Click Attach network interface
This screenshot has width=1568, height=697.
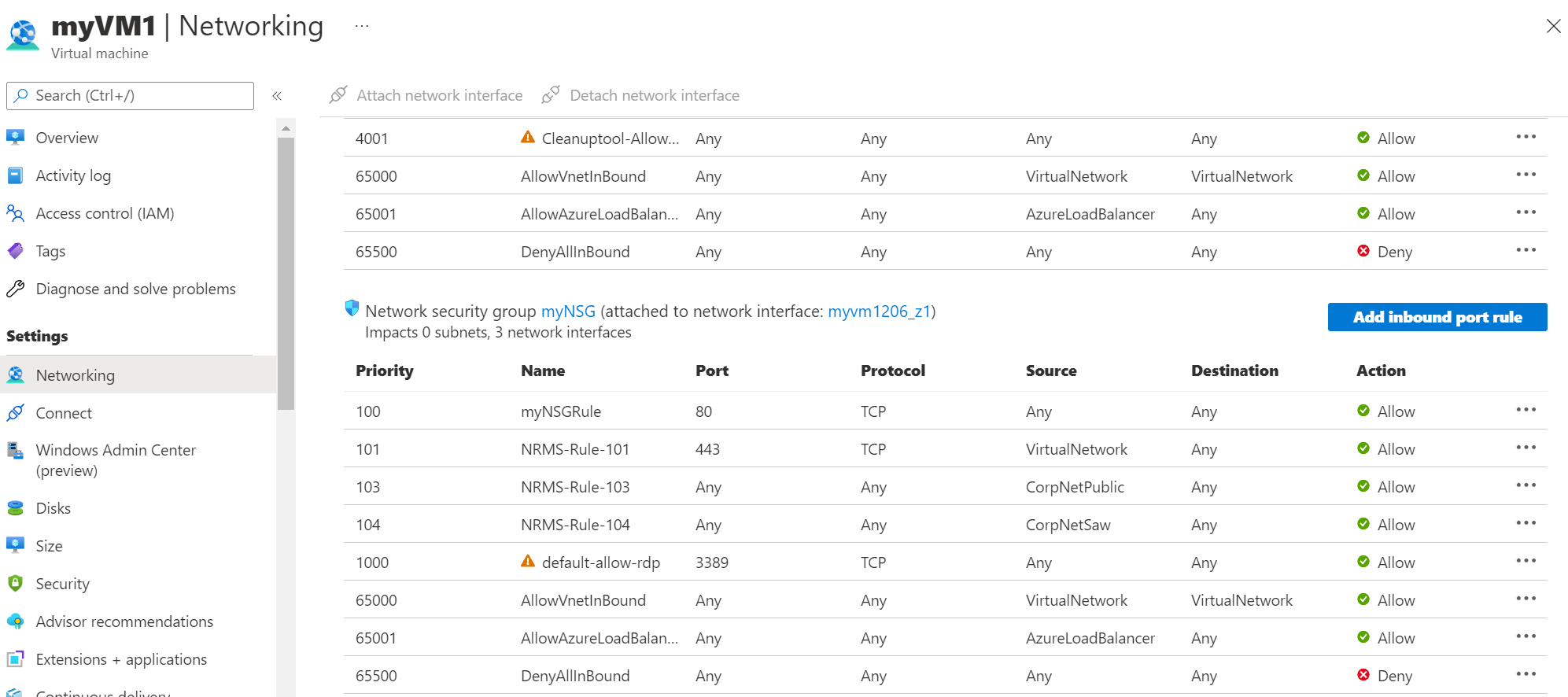click(426, 95)
